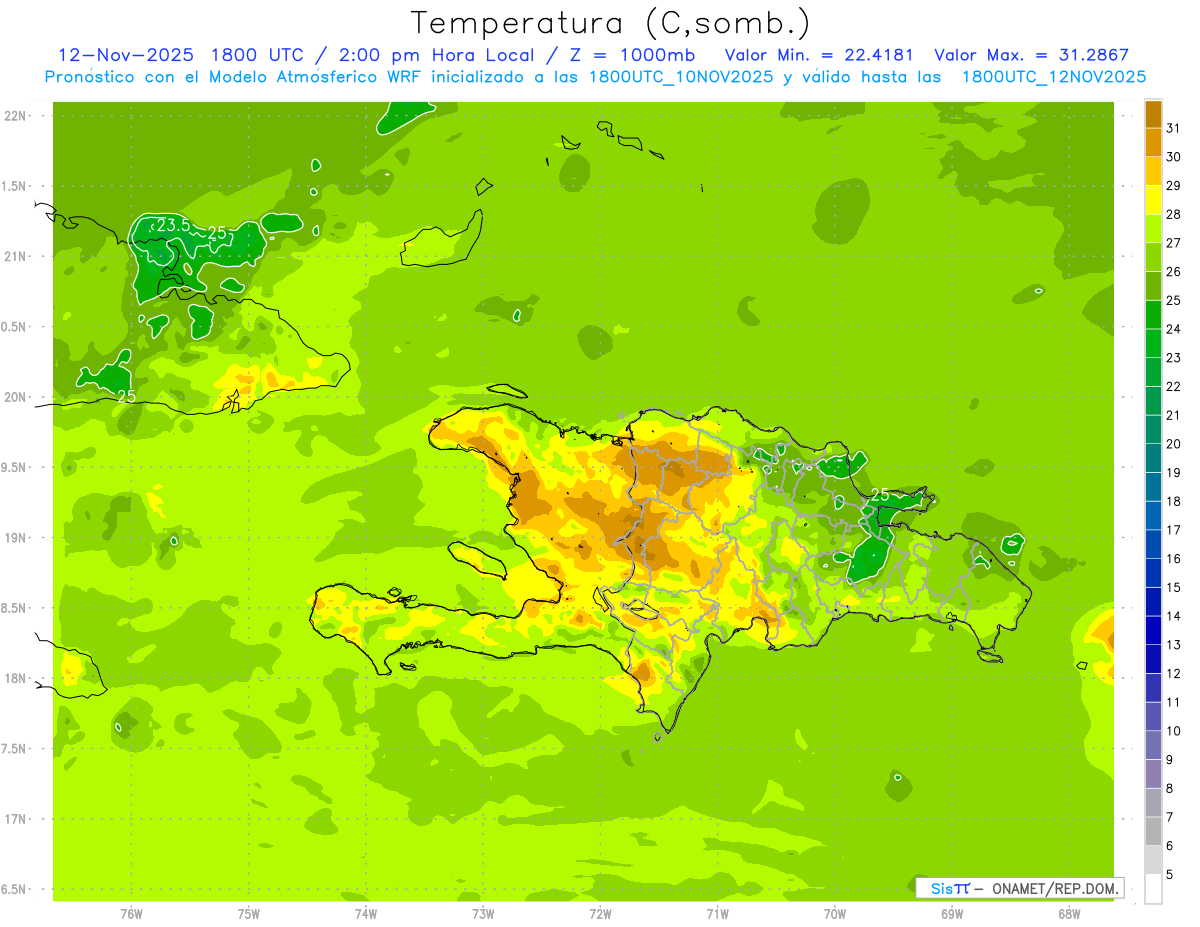The image size is (1200, 927).
Task: Click the 25 contour label in eastern Dominican Republic
Action: tap(880, 495)
